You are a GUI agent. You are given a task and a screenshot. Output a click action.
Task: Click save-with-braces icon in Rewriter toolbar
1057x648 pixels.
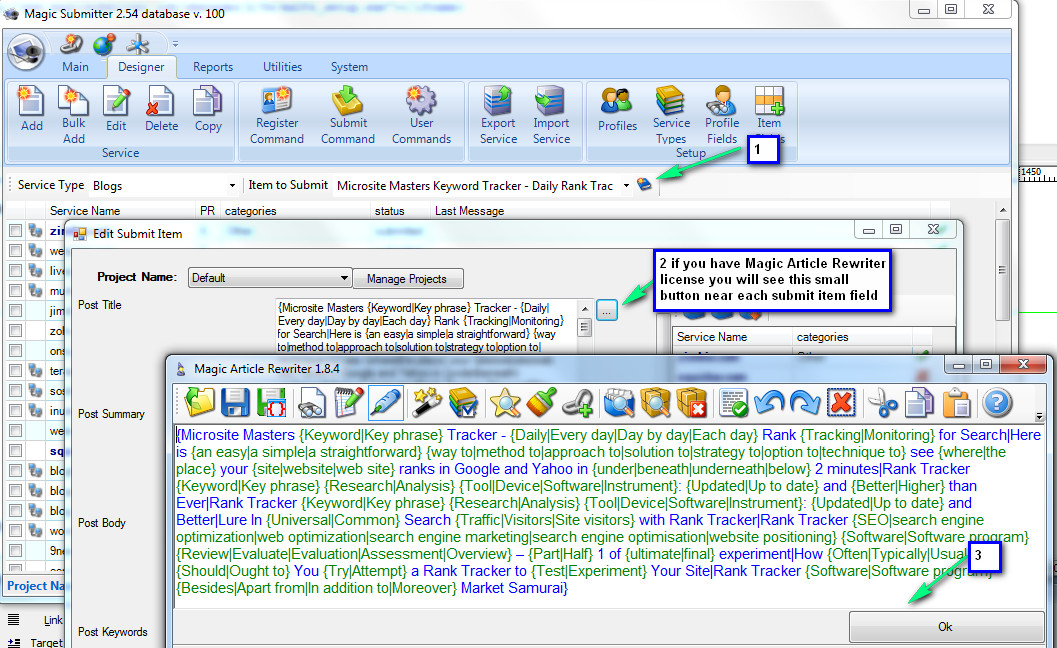click(x=270, y=403)
